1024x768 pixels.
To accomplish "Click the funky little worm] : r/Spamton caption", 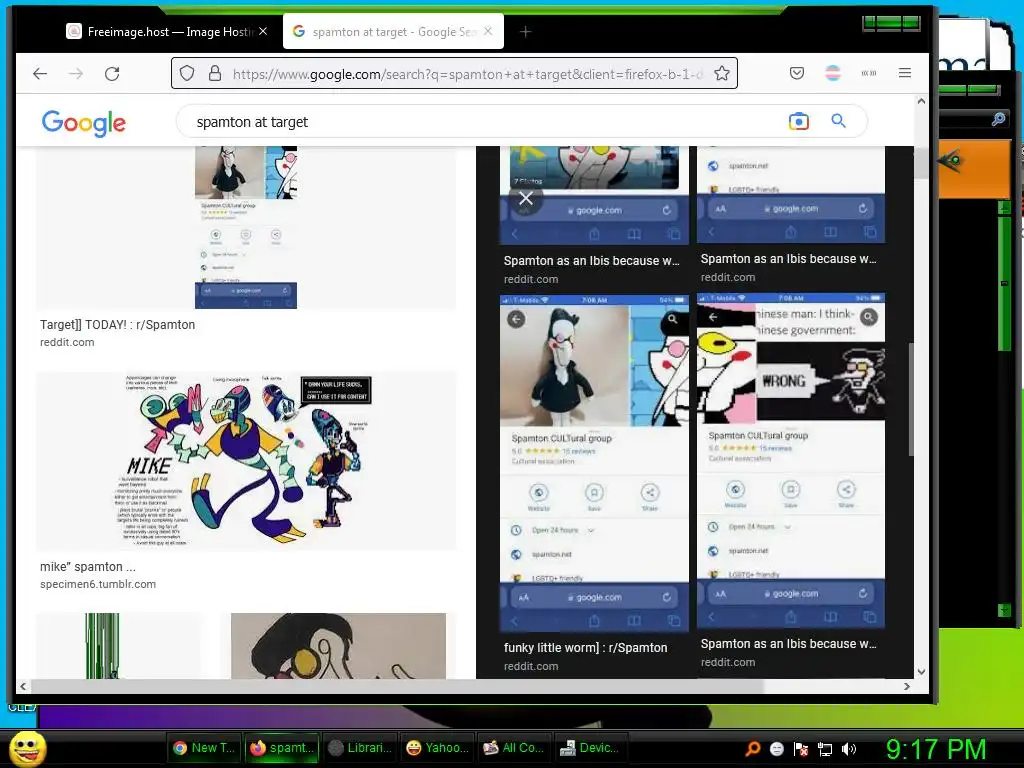I will (585, 648).
